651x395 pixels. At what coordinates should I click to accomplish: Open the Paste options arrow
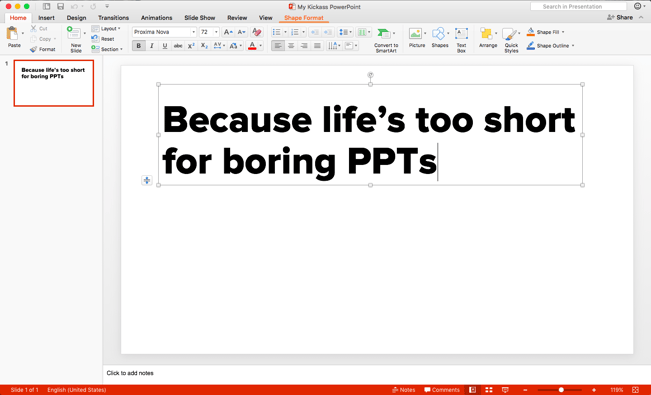click(23, 33)
